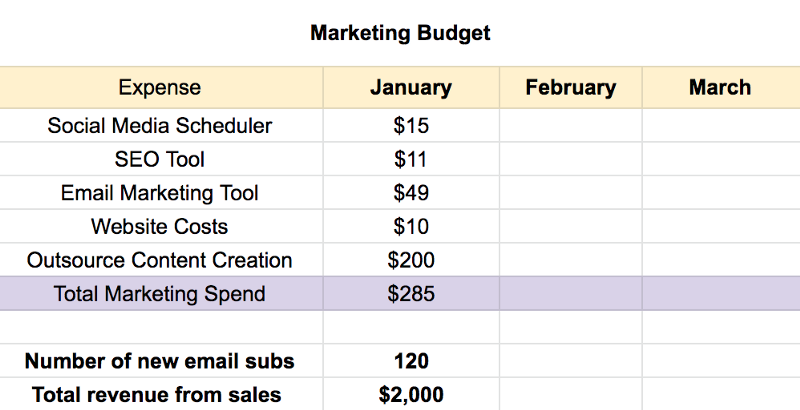Select the $2,000 revenue cell
The height and width of the screenshot is (410, 800).
(x=411, y=394)
